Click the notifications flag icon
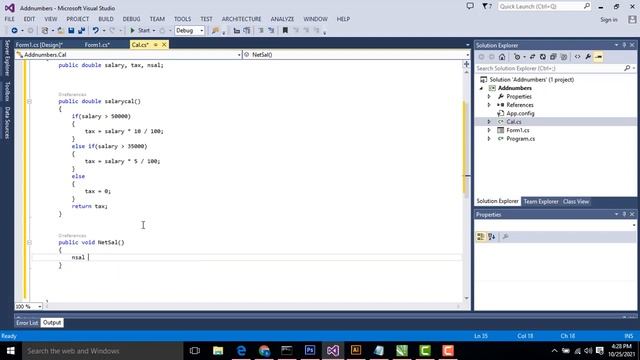 487,7
